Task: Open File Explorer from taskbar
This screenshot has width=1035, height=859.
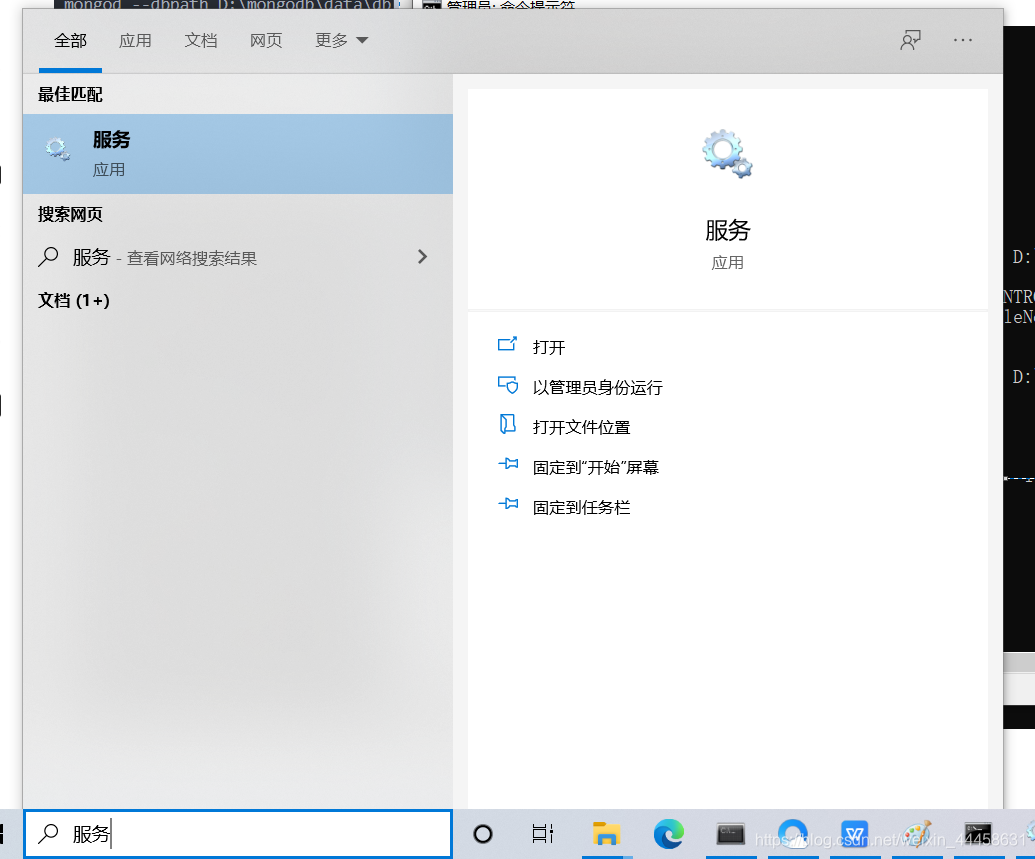Action: pos(606,834)
